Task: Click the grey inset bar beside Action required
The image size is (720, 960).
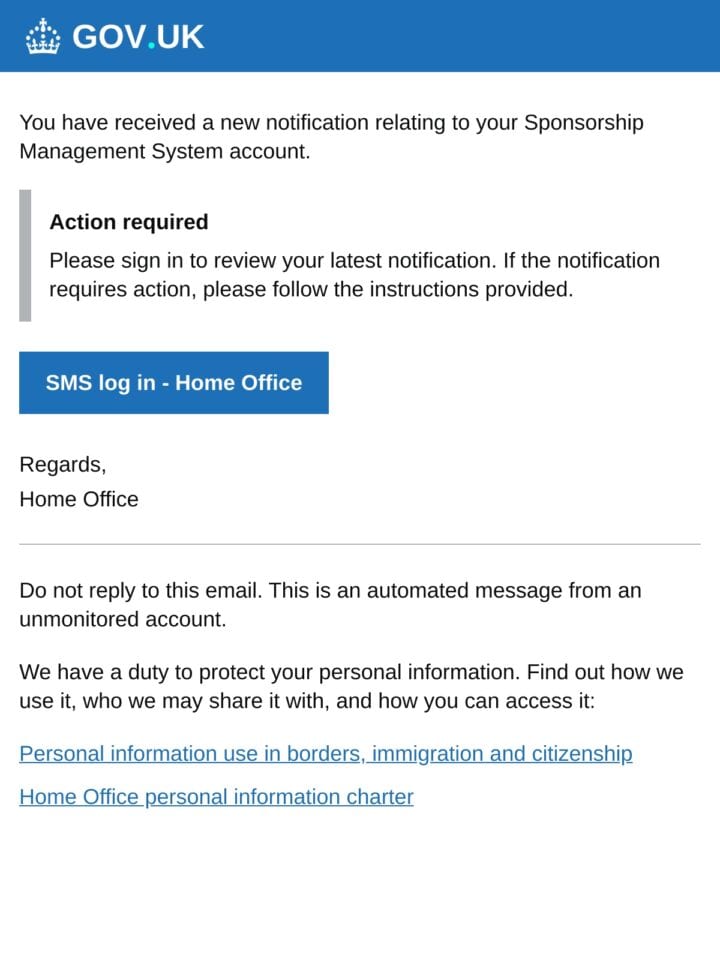Action: tap(25, 255)
